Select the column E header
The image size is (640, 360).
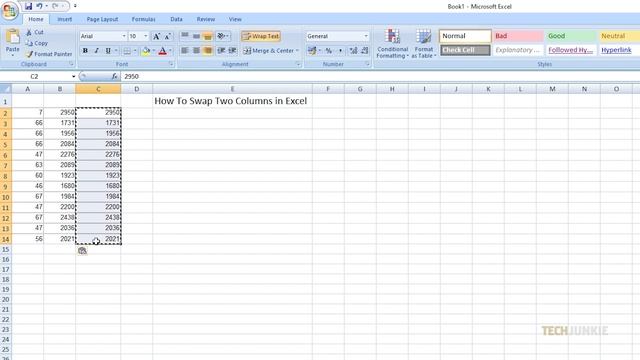pyautogui.click(x=232, y=89)
